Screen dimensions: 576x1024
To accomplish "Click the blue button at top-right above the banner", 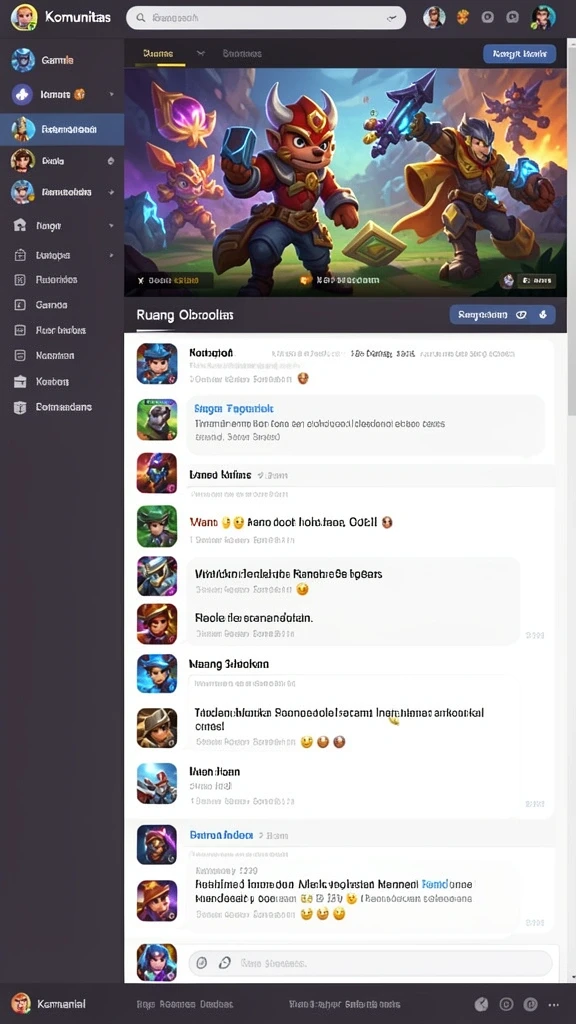I will tap(519, 54).
